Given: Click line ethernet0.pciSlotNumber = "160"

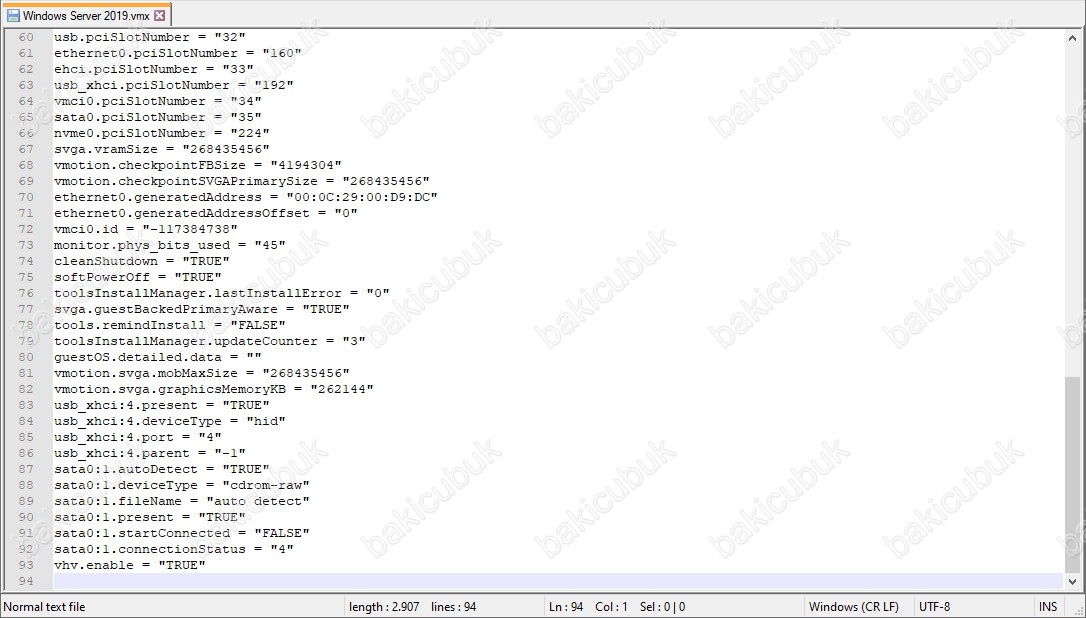Looking at the screenshot, I should coord(177,53).
